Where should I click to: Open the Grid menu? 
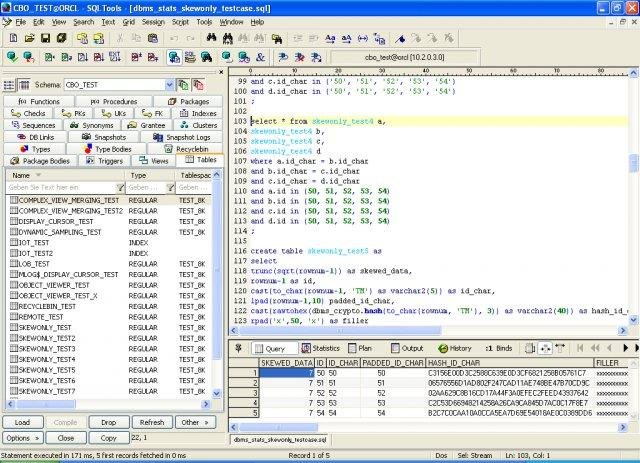pos(127,21)
